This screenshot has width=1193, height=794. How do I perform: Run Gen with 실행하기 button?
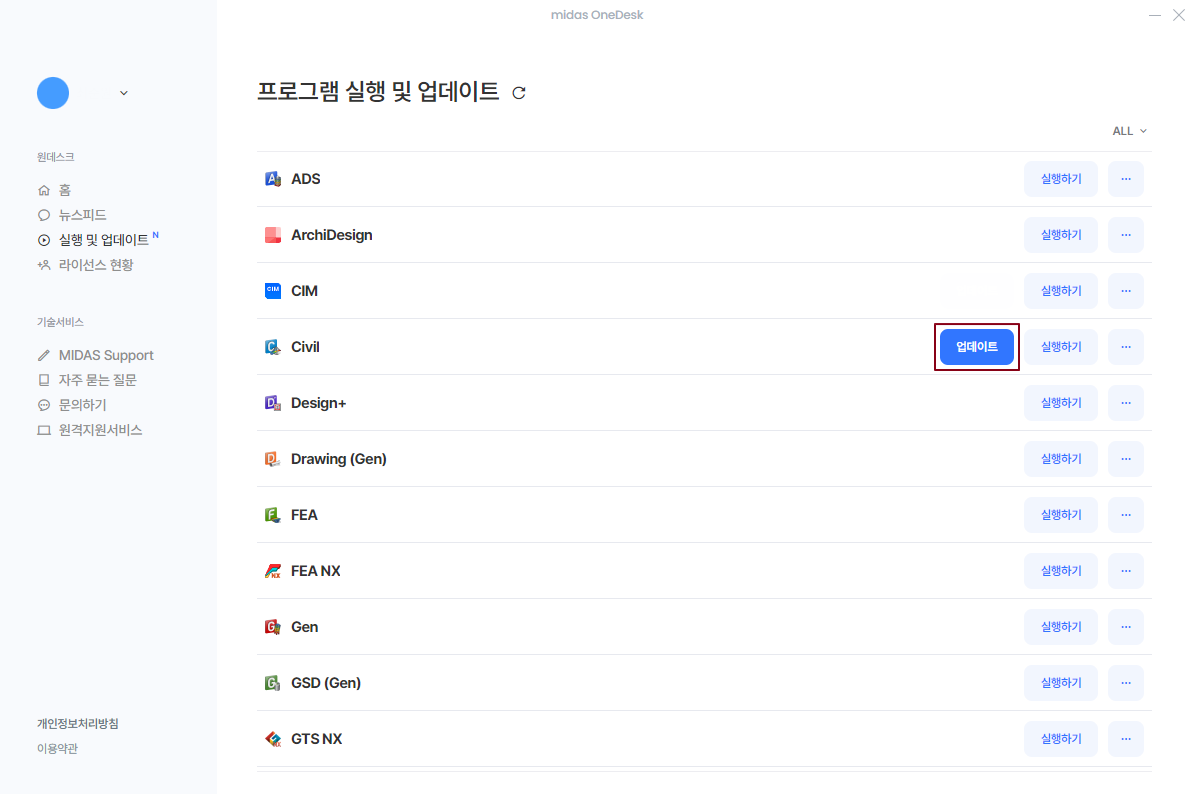click(1061, 627)
